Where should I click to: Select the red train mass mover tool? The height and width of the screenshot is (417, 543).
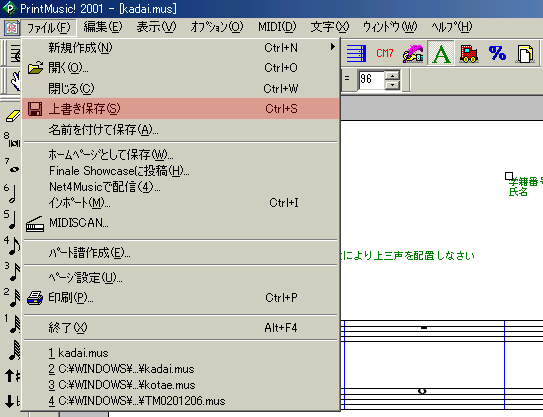point(469,53)
